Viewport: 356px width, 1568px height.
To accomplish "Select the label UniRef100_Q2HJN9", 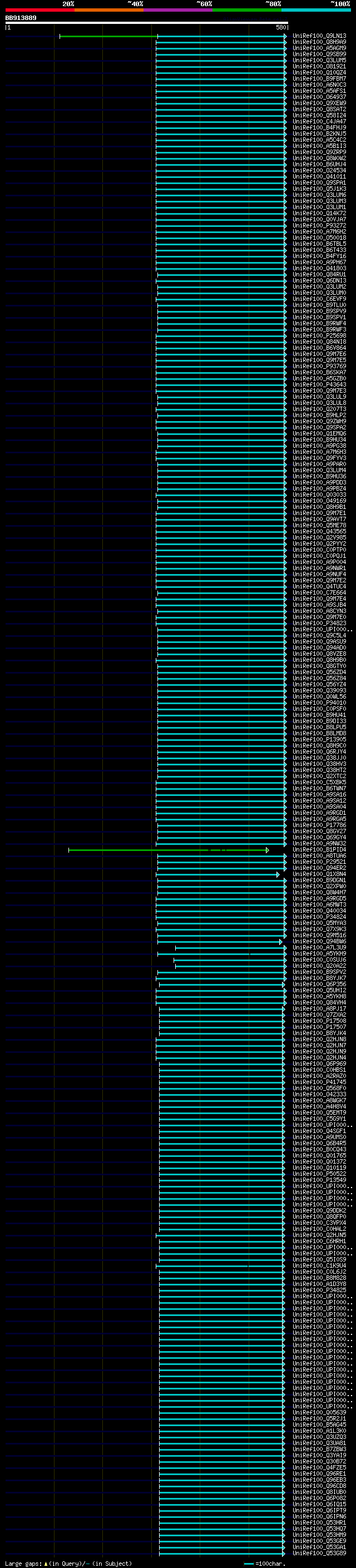I will coord(319,1052).
